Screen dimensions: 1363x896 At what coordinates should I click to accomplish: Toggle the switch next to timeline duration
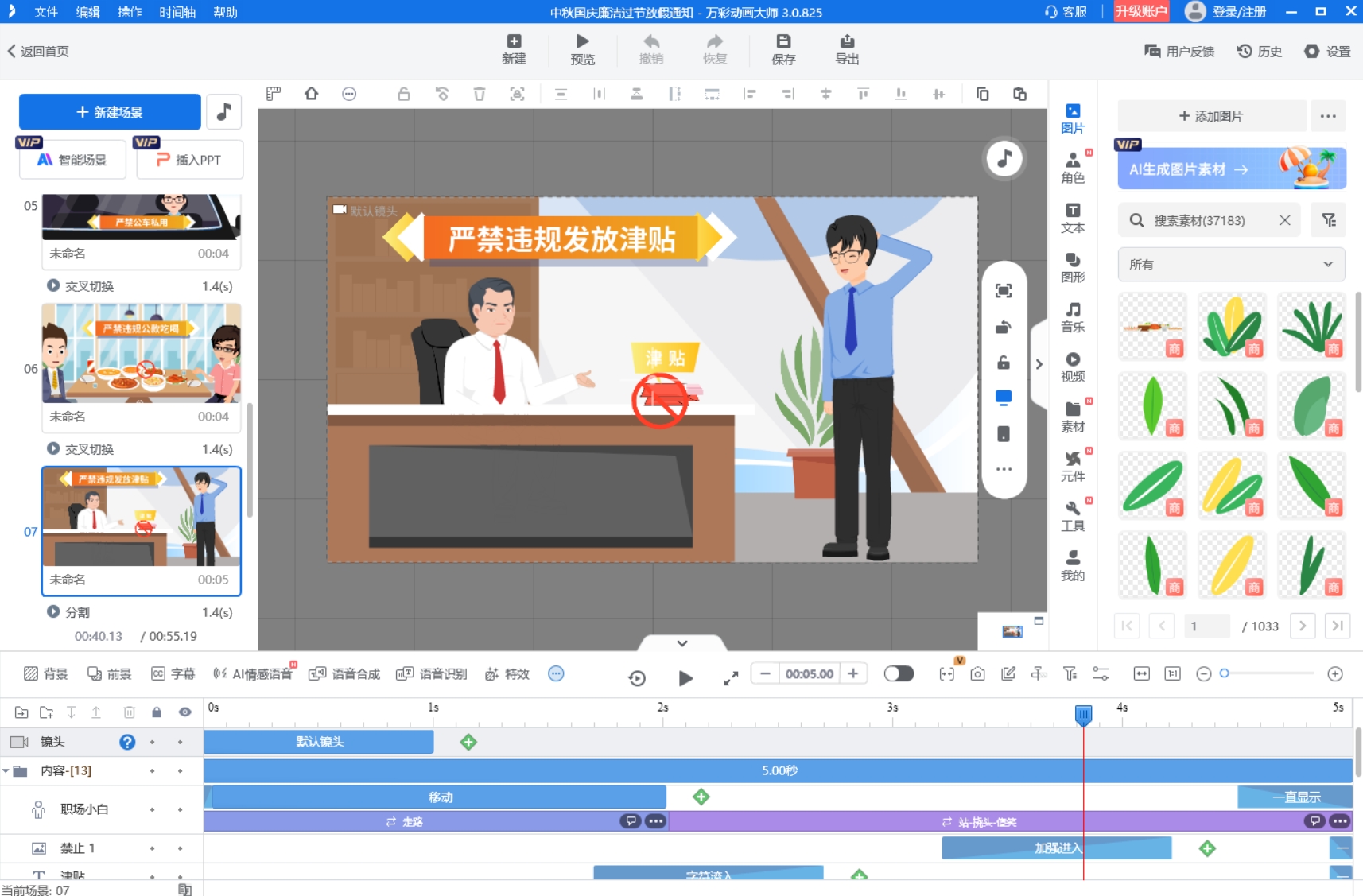click(899, 674)
